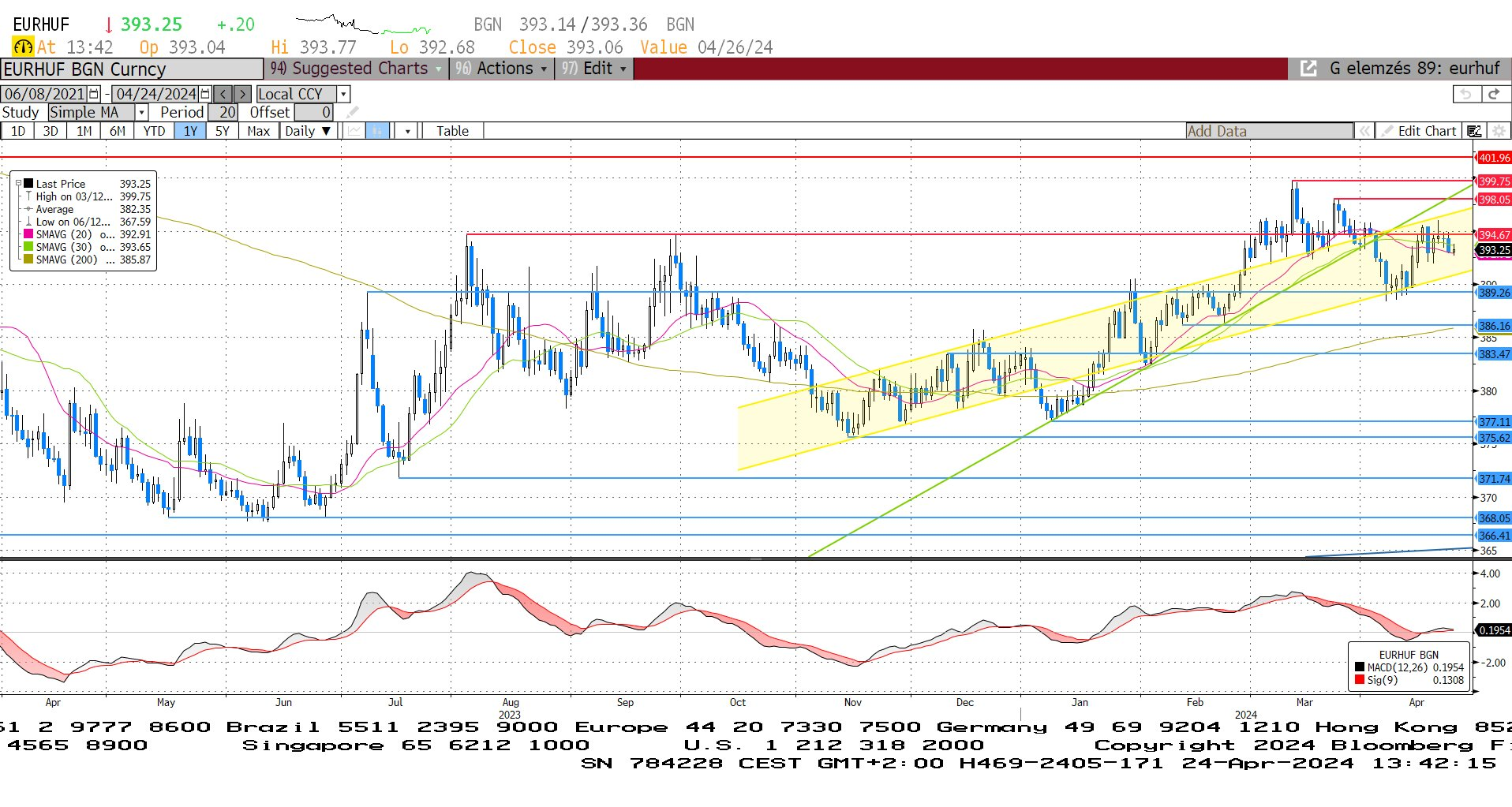
Task: Click the Period value field
Action: 223,112
